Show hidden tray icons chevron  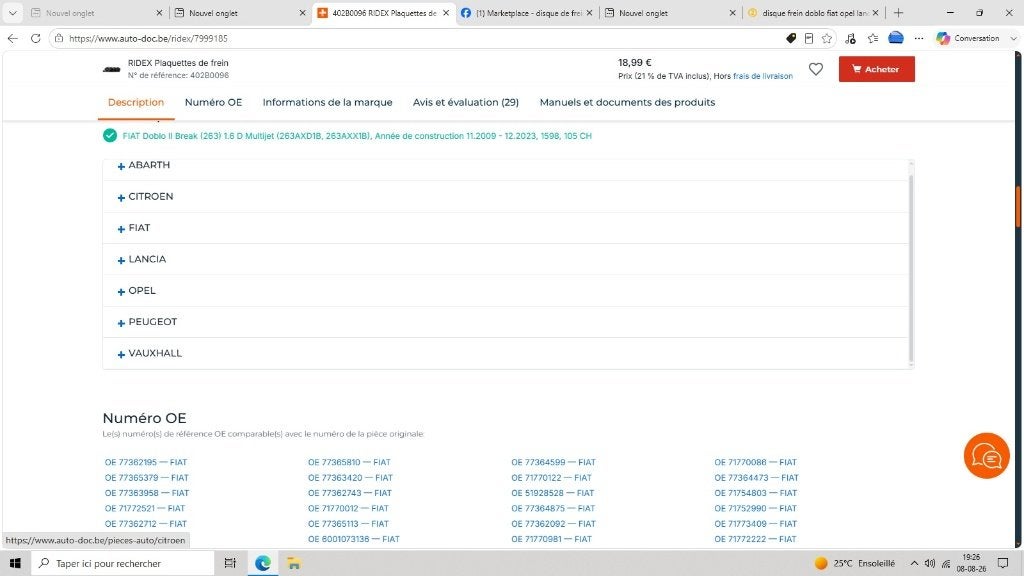[x=914, y=563]
